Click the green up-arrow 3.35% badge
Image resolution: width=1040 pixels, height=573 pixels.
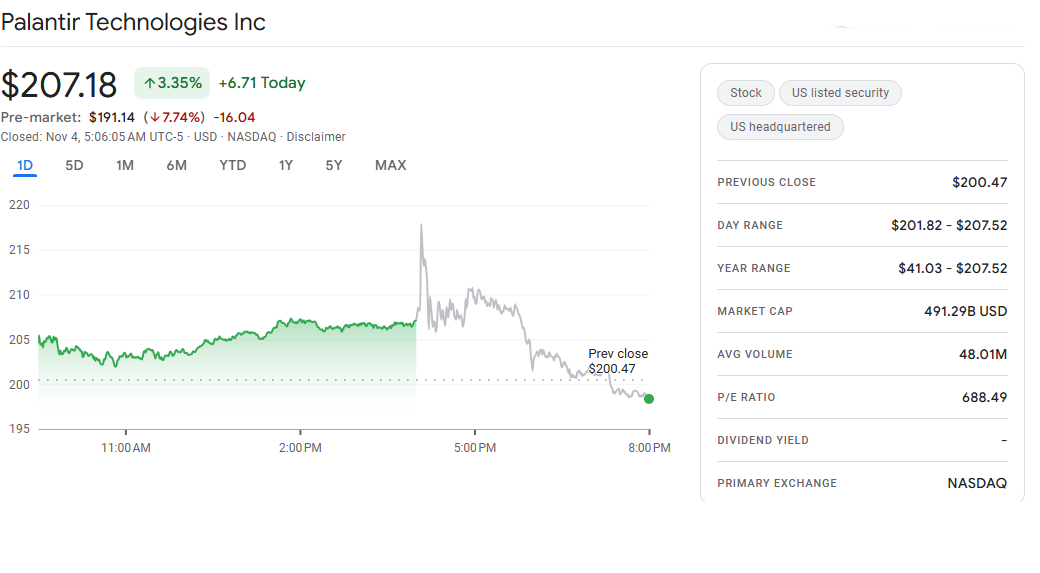[172, 83]
